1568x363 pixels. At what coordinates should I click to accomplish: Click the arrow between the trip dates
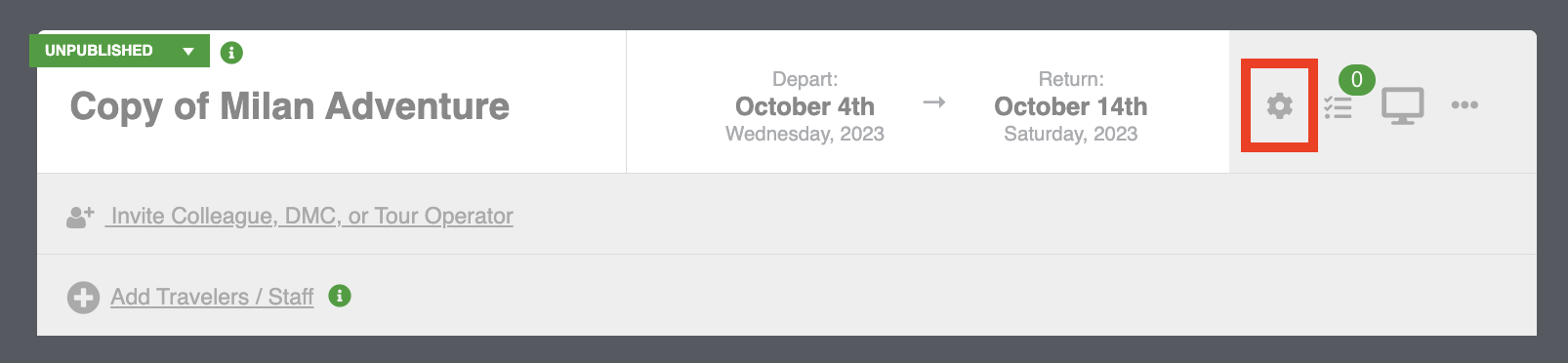[934, 101]
